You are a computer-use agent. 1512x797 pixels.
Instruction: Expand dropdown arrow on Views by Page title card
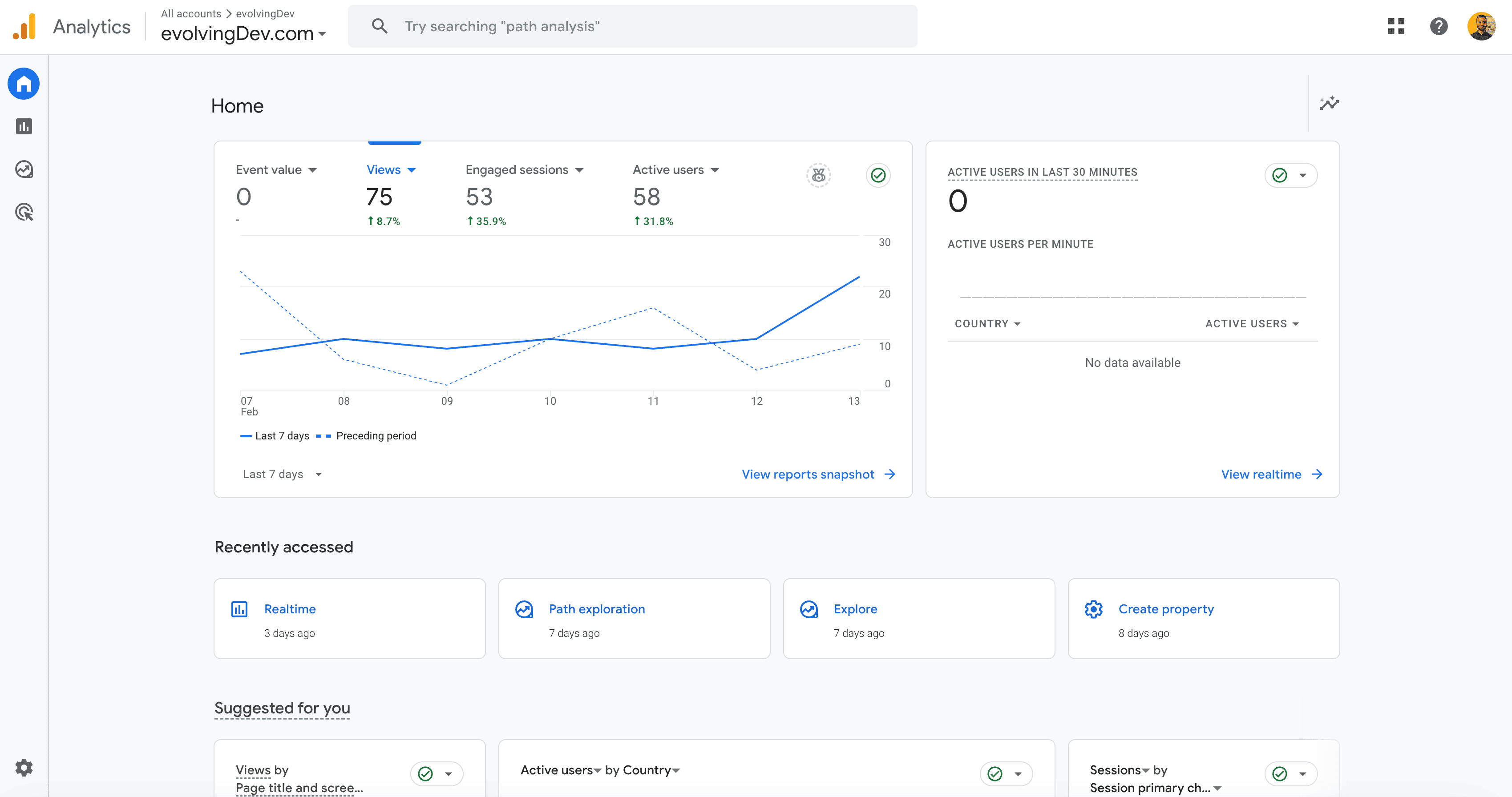click(449, 774)
